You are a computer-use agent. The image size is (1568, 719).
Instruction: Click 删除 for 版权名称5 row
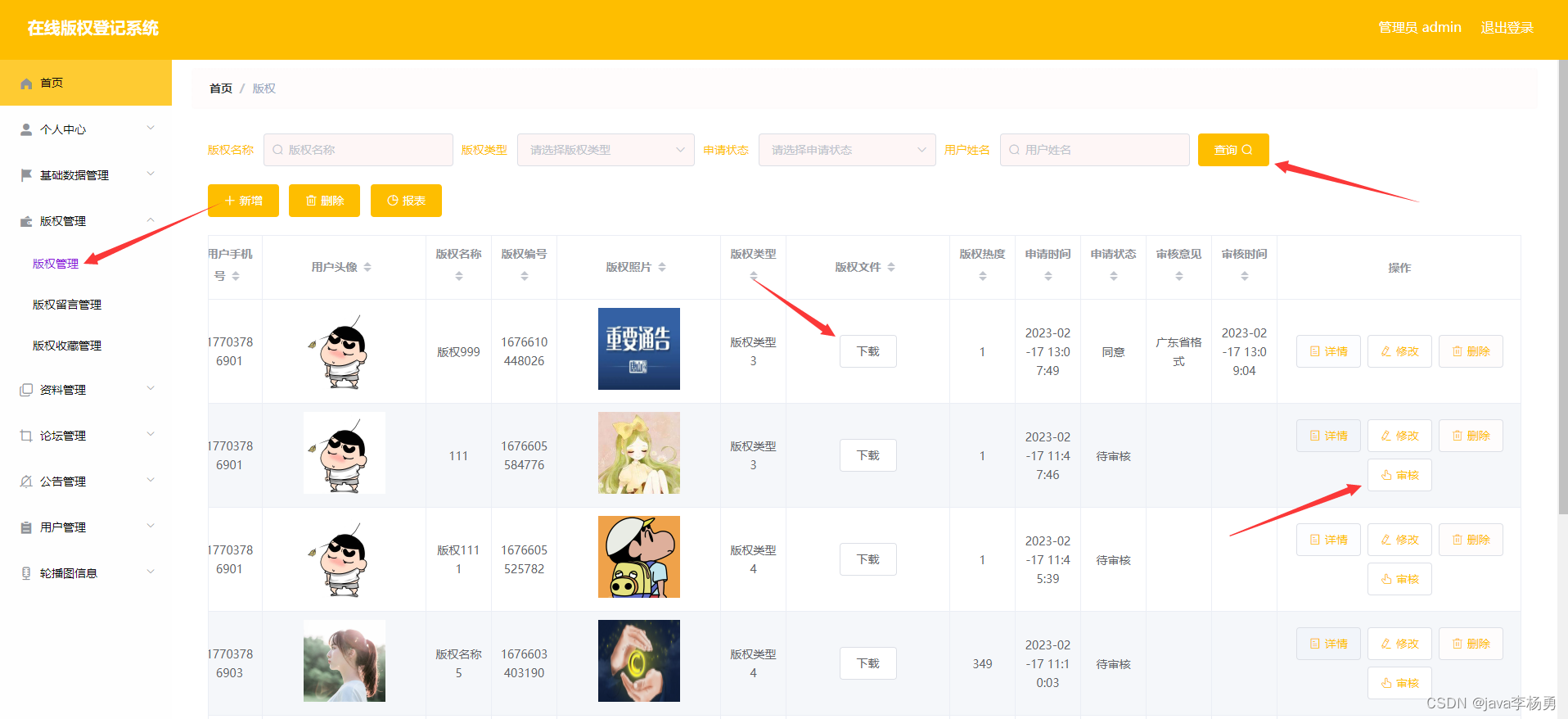(1471, 644)
